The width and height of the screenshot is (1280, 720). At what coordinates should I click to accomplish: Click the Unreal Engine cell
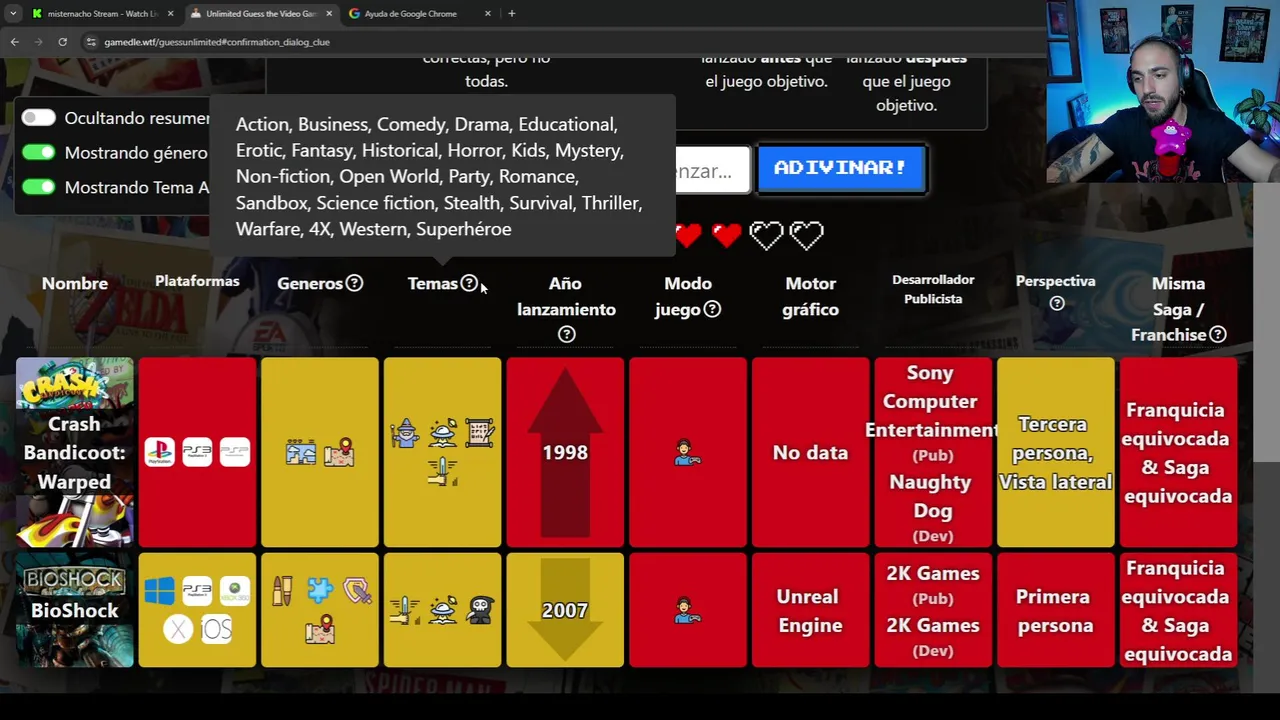click(x=810, y=610)
